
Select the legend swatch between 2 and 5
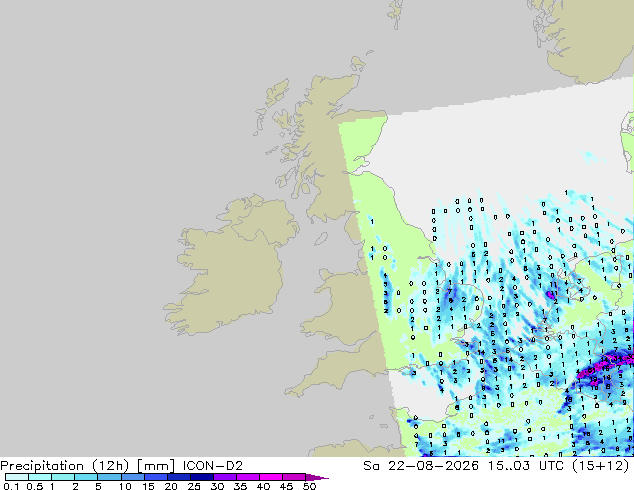tap(86, 477)
